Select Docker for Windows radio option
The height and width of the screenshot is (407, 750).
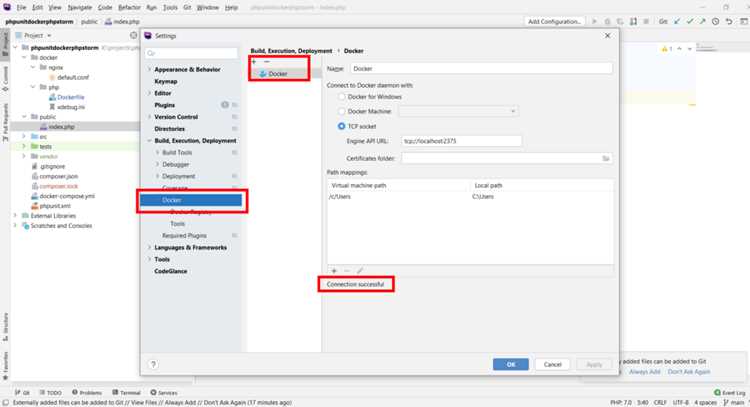pos(342,97)
